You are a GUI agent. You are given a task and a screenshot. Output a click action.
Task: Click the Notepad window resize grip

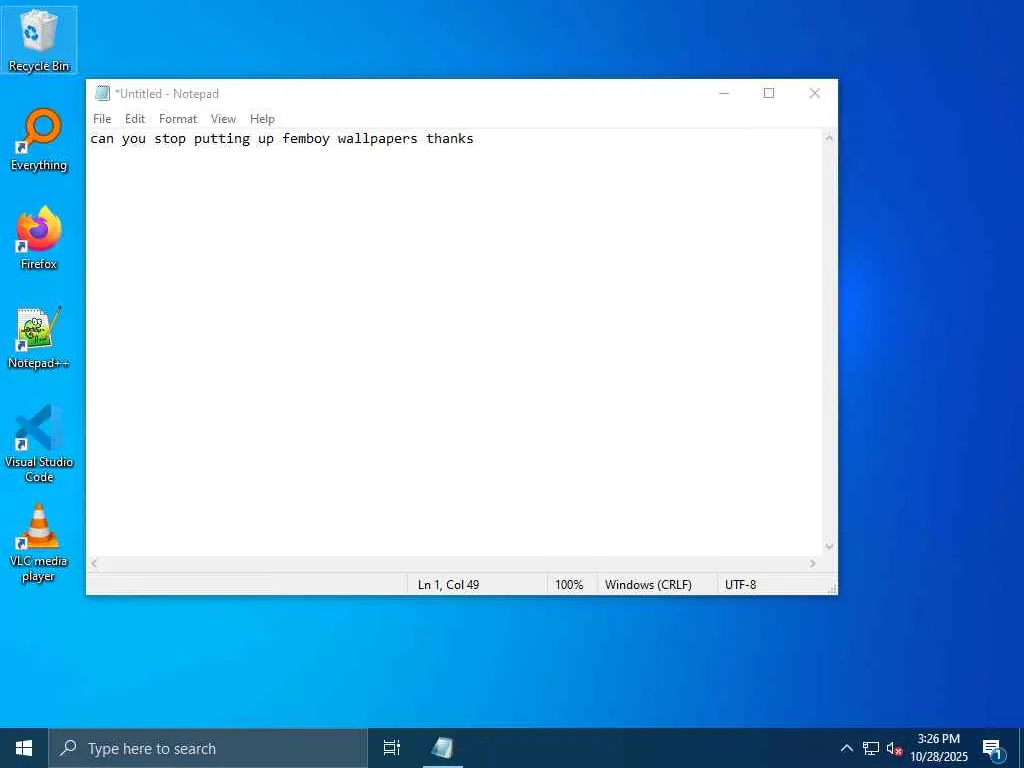[832, 589]
